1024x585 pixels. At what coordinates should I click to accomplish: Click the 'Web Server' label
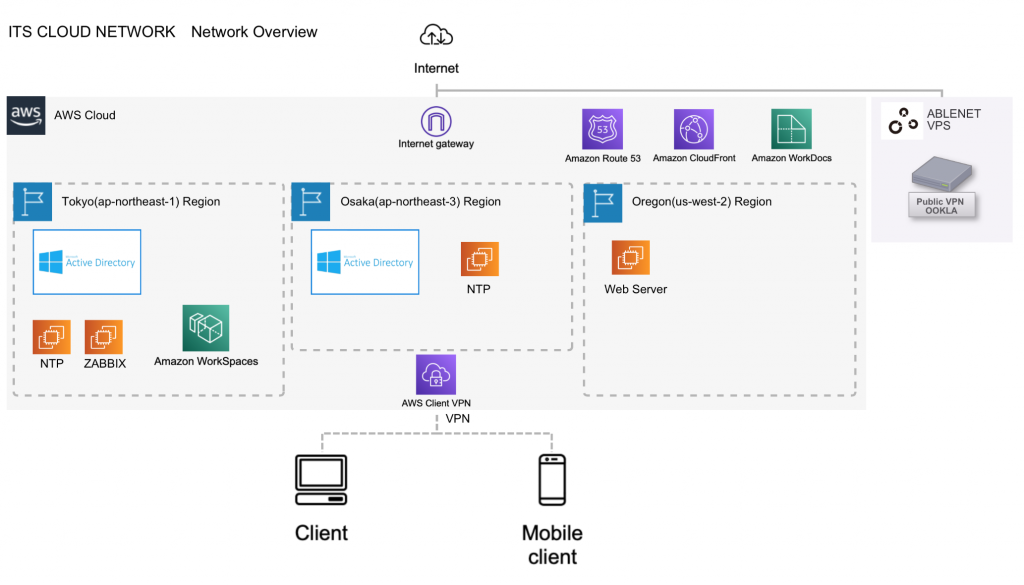(x=635, y=289)
